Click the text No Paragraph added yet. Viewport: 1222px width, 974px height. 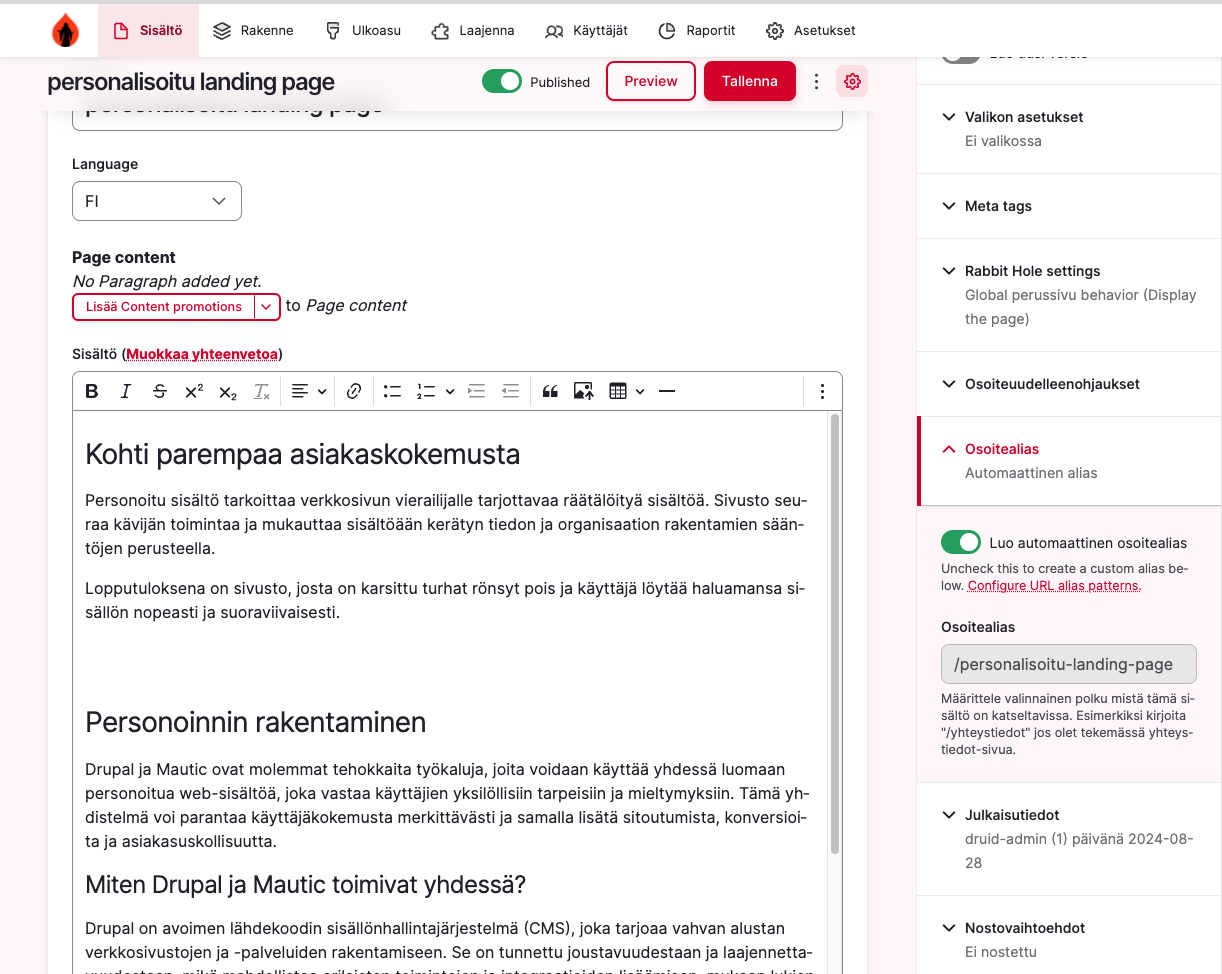coord(167,282)
